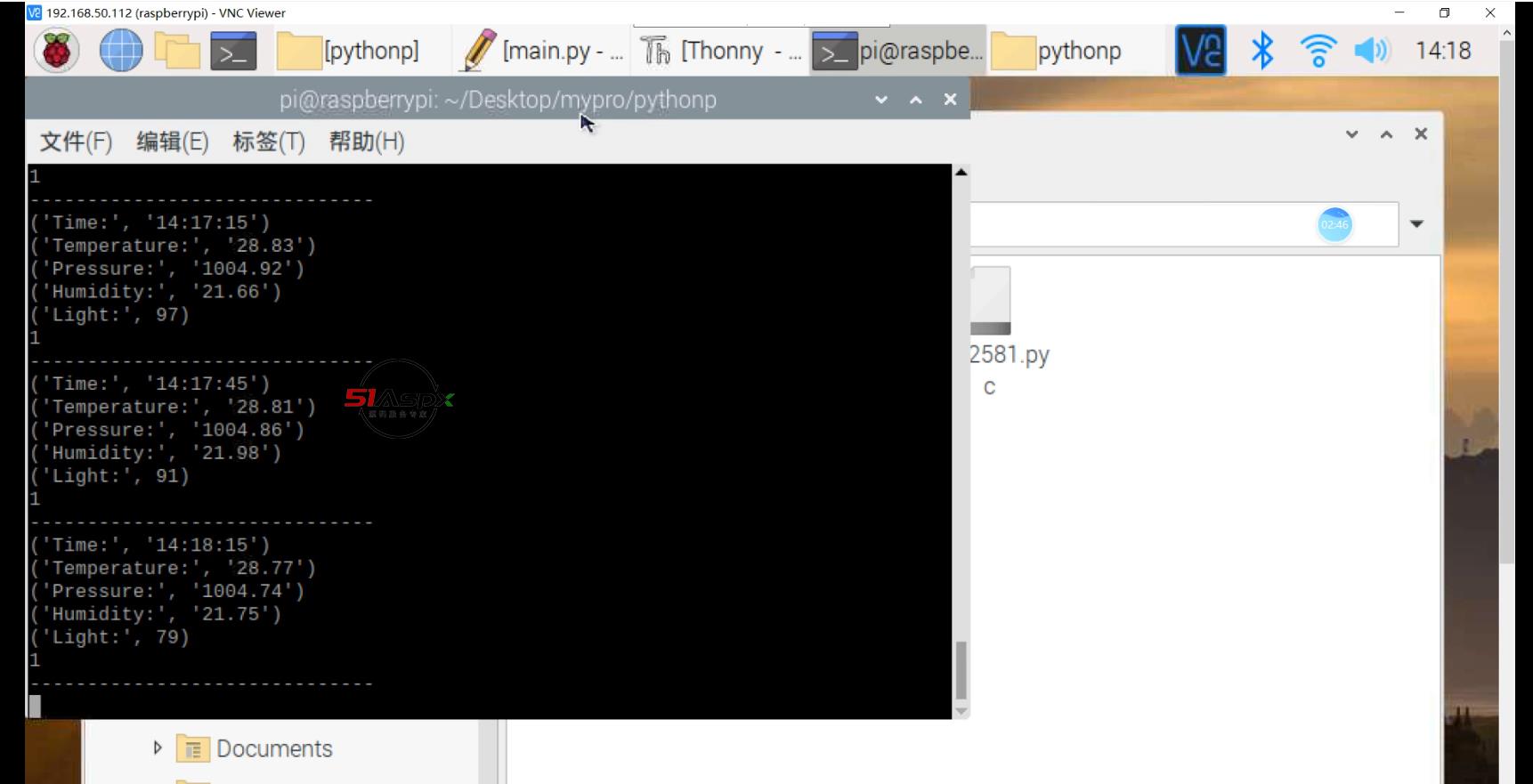Switch to the main.py editor taskbar window
This screenshot has width=1533, height=784.
pos(542,51)
